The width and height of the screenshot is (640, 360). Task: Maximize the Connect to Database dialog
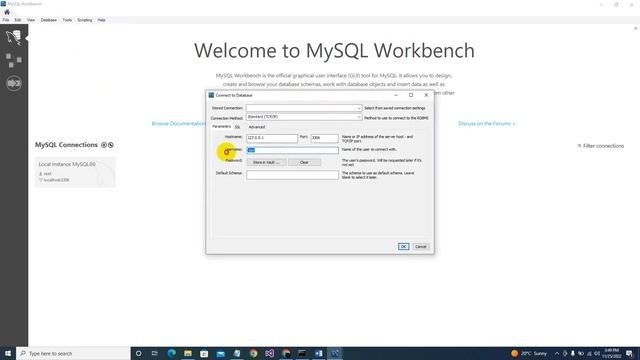point(411,95)
